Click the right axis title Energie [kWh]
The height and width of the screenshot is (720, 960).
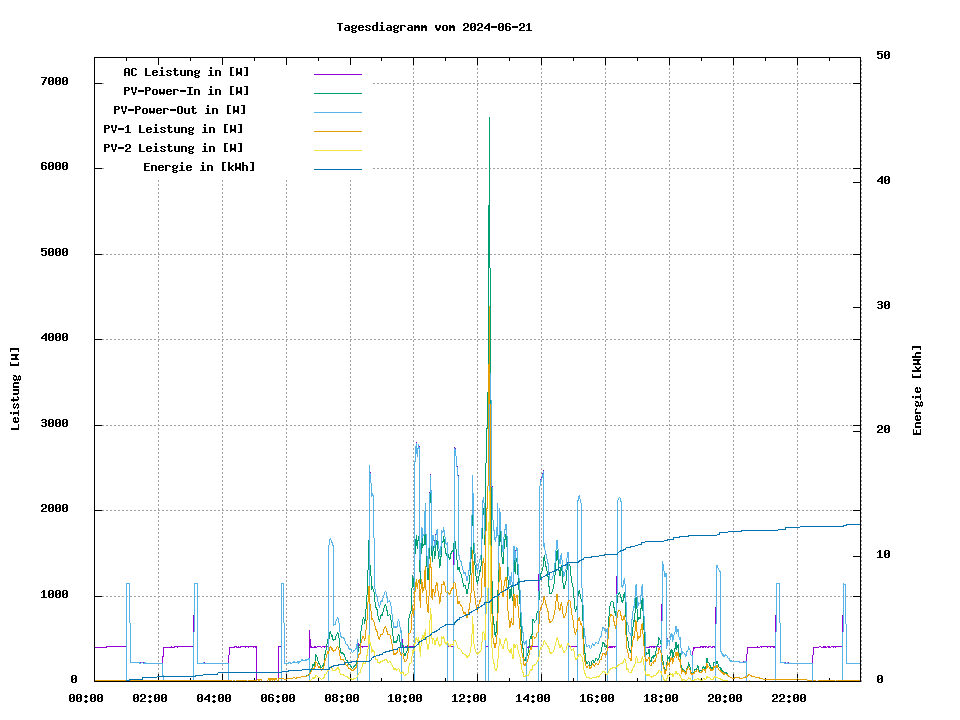point(917,390)
